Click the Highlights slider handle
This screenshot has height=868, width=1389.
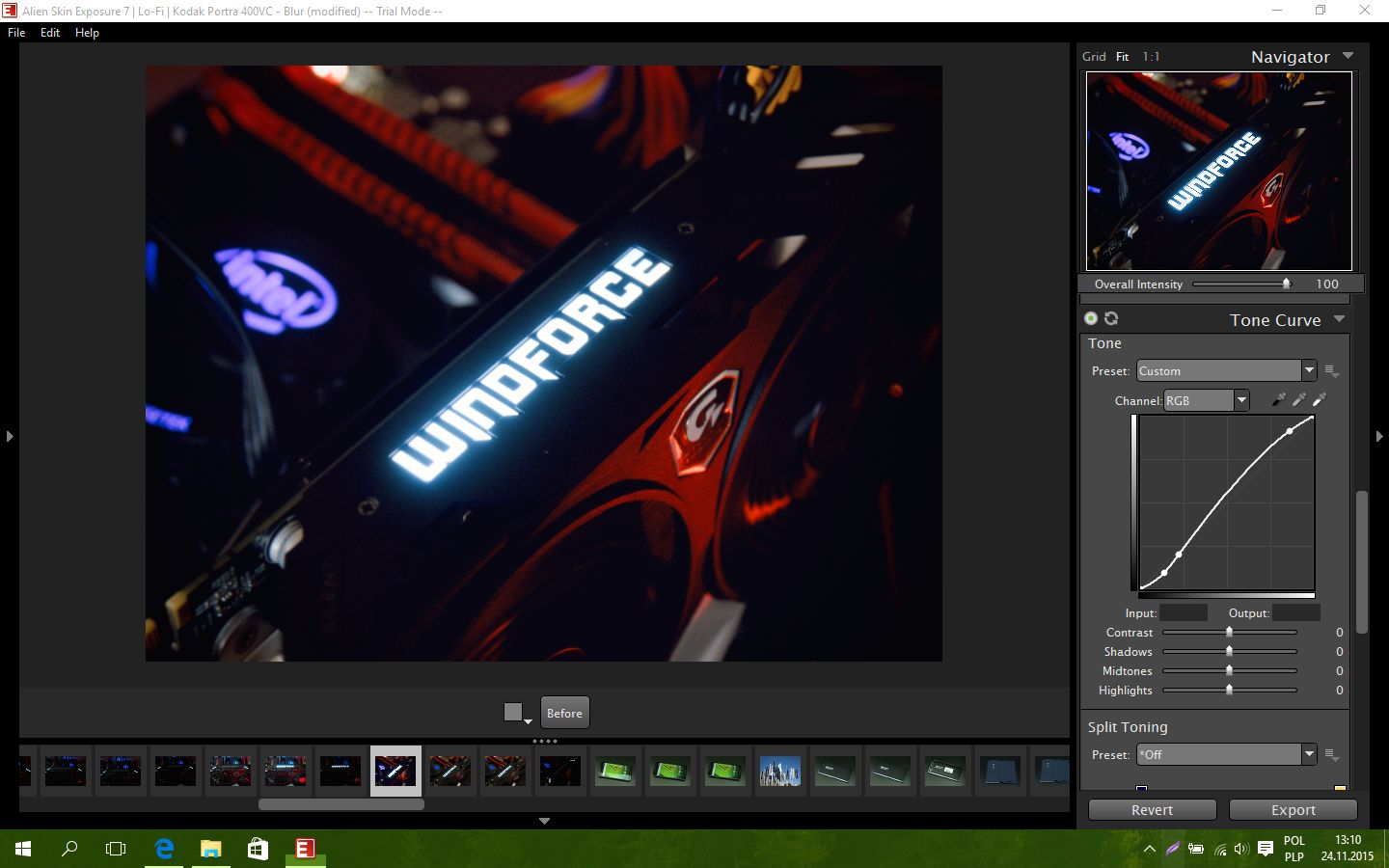point(1229,690)
